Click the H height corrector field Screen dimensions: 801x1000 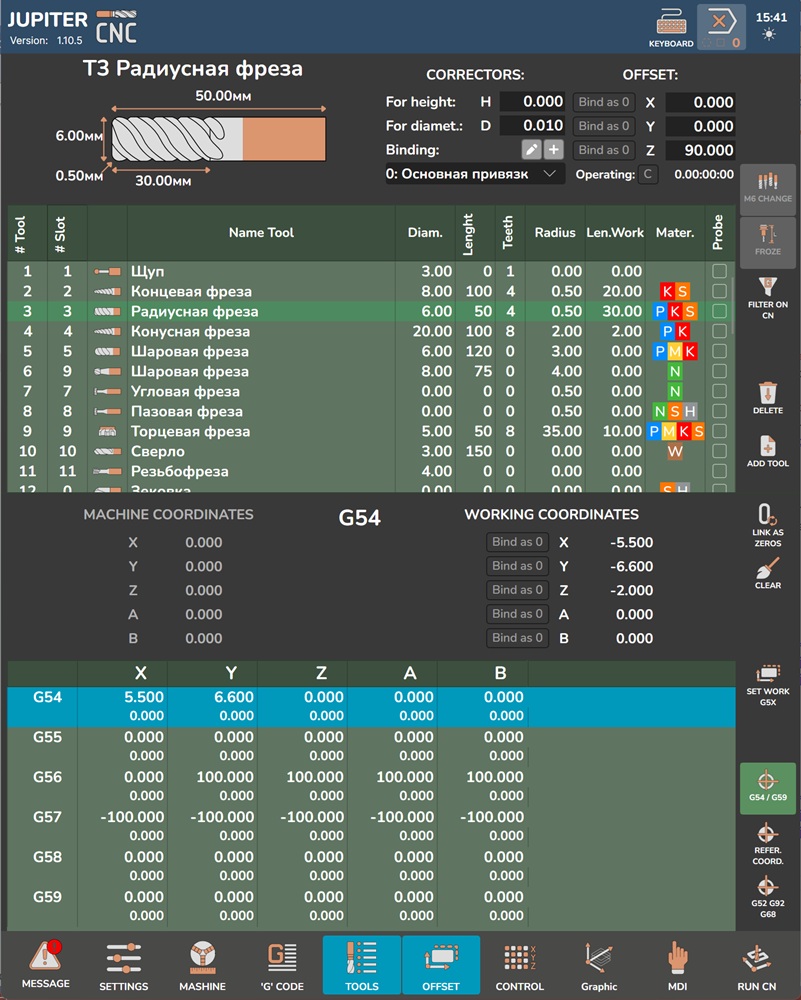[532, 102]
